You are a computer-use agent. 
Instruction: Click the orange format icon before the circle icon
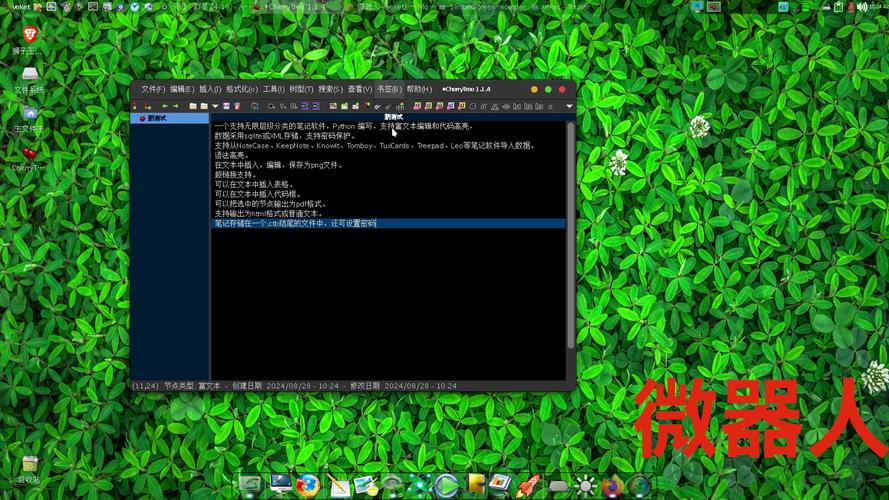462,106
